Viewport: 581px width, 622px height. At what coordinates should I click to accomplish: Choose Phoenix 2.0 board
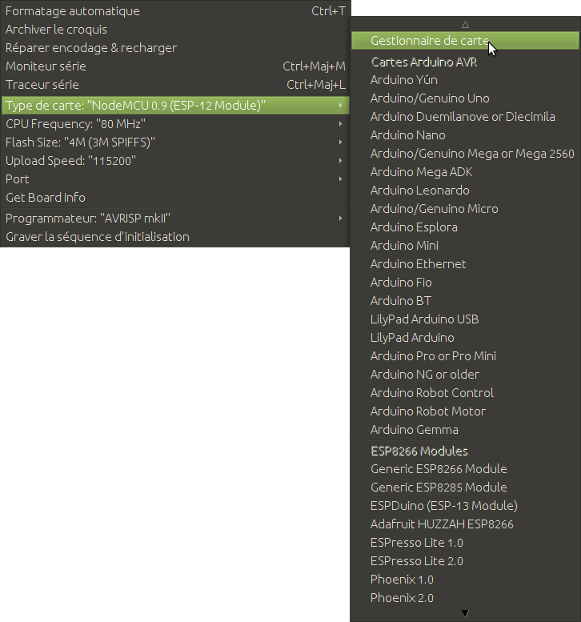(465, 598)
